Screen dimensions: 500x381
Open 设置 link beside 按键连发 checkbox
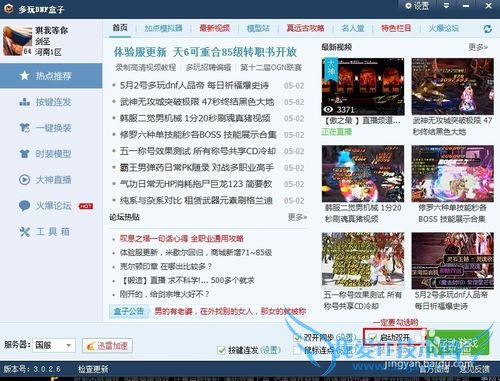coord(270,350)
